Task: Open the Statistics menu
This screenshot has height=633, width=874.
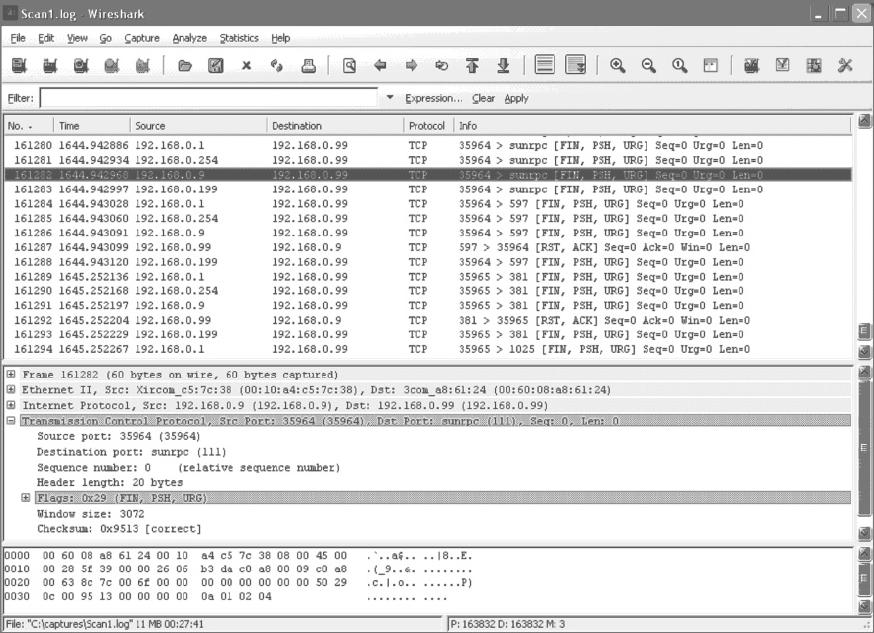Action: pyautogui.click(x=239, y=38)
